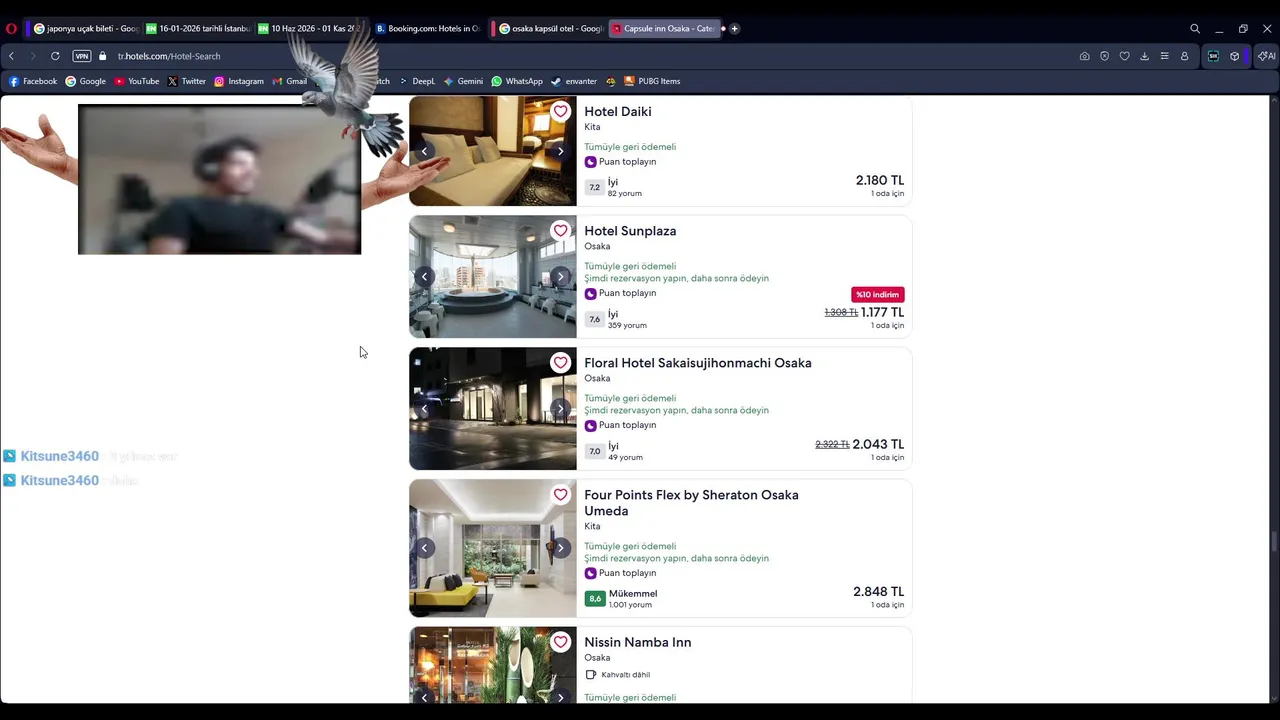Click the Hotel Sunplaza lobby photo thumbnail
Screen dimensions: 1280x720
point(493,276)
